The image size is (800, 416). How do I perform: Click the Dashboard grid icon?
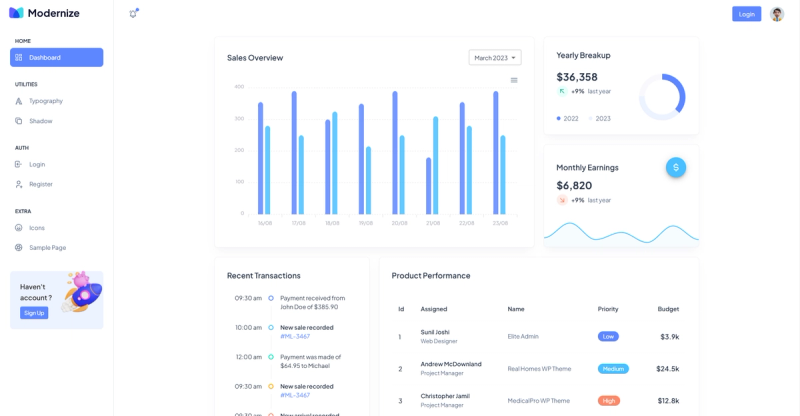(x=19, y=58)
